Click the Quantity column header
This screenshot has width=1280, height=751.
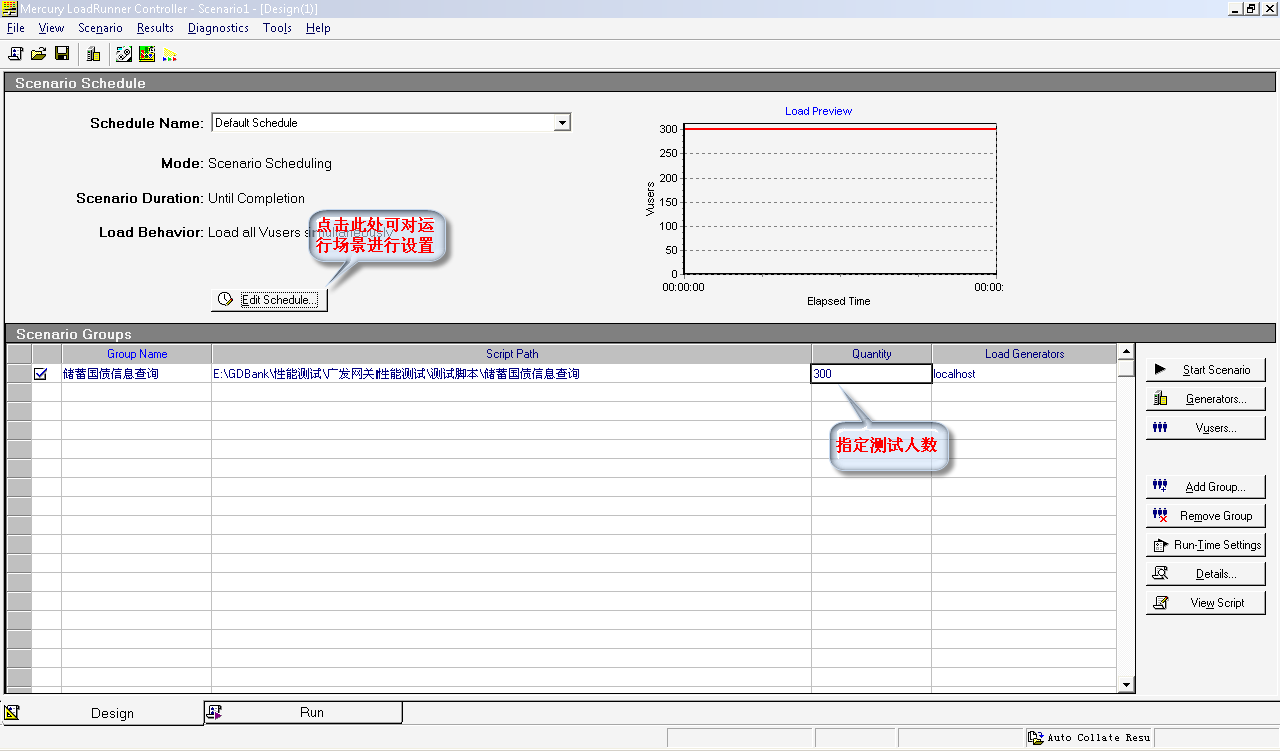click(x=871, y=354)
